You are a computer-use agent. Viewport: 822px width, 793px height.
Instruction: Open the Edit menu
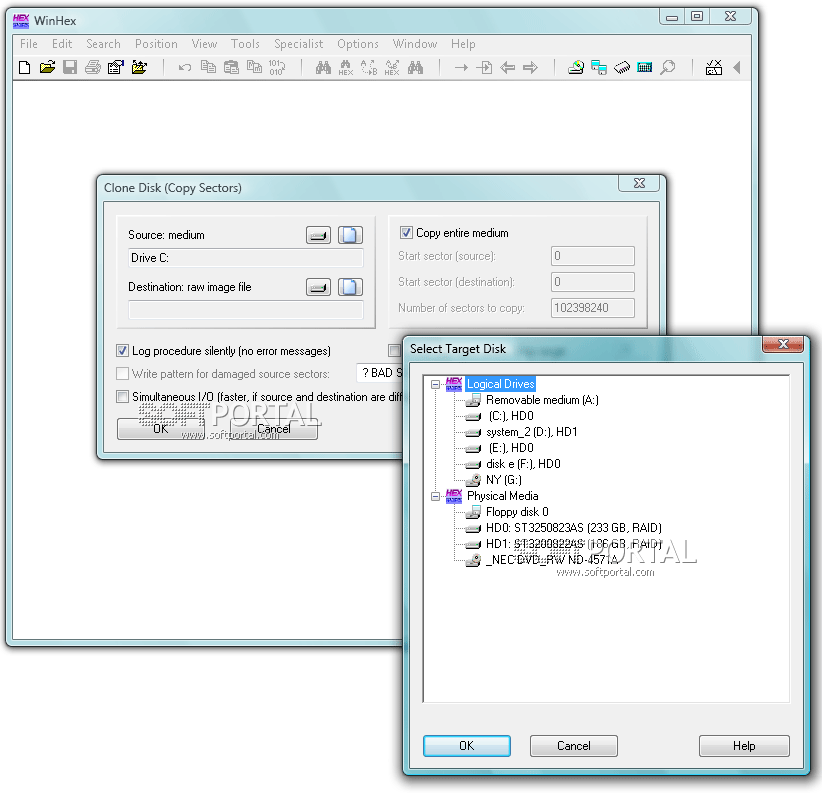pos(62,44)
